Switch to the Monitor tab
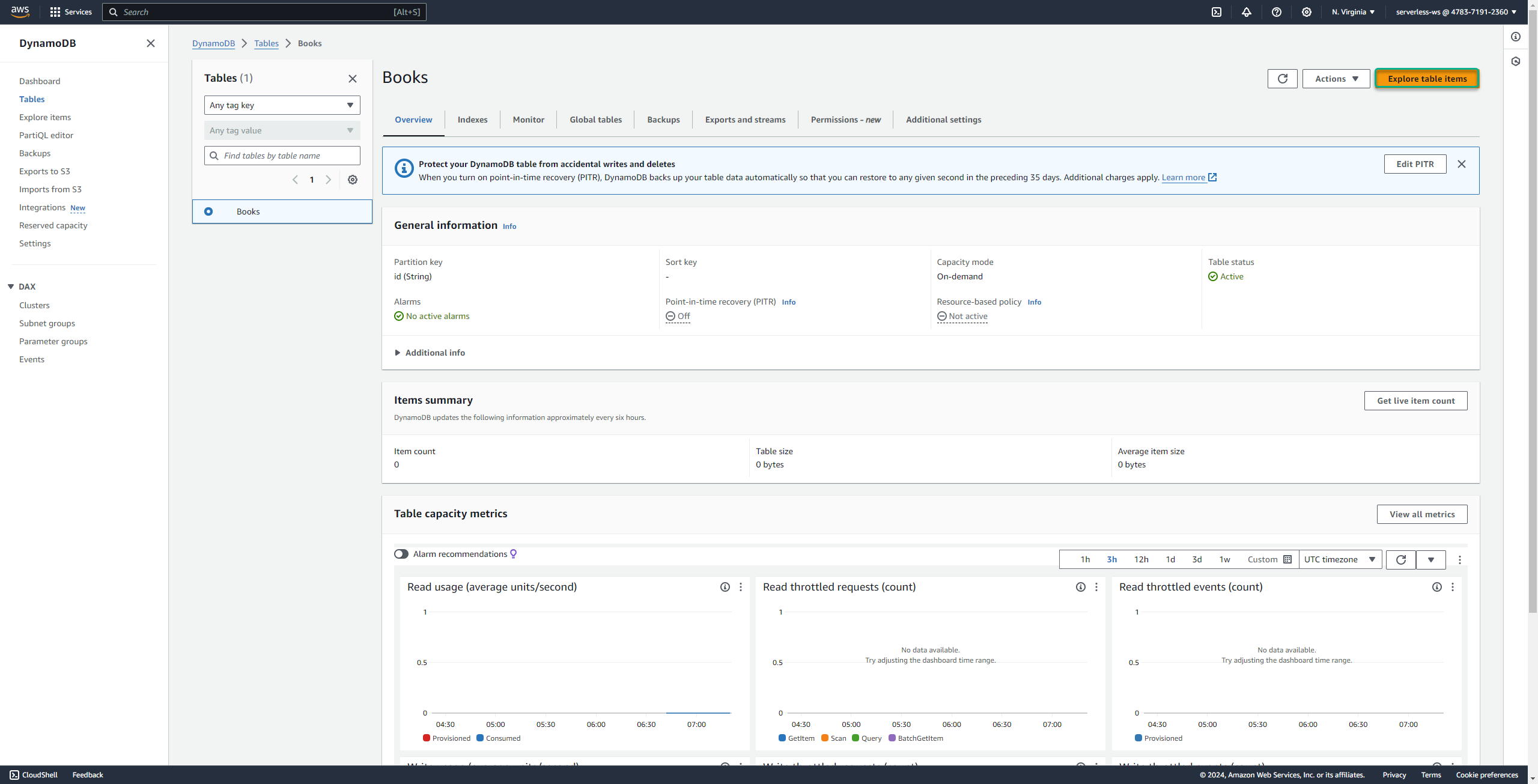This screenshot has width=1538, height=784. click(x=529, y=120)
